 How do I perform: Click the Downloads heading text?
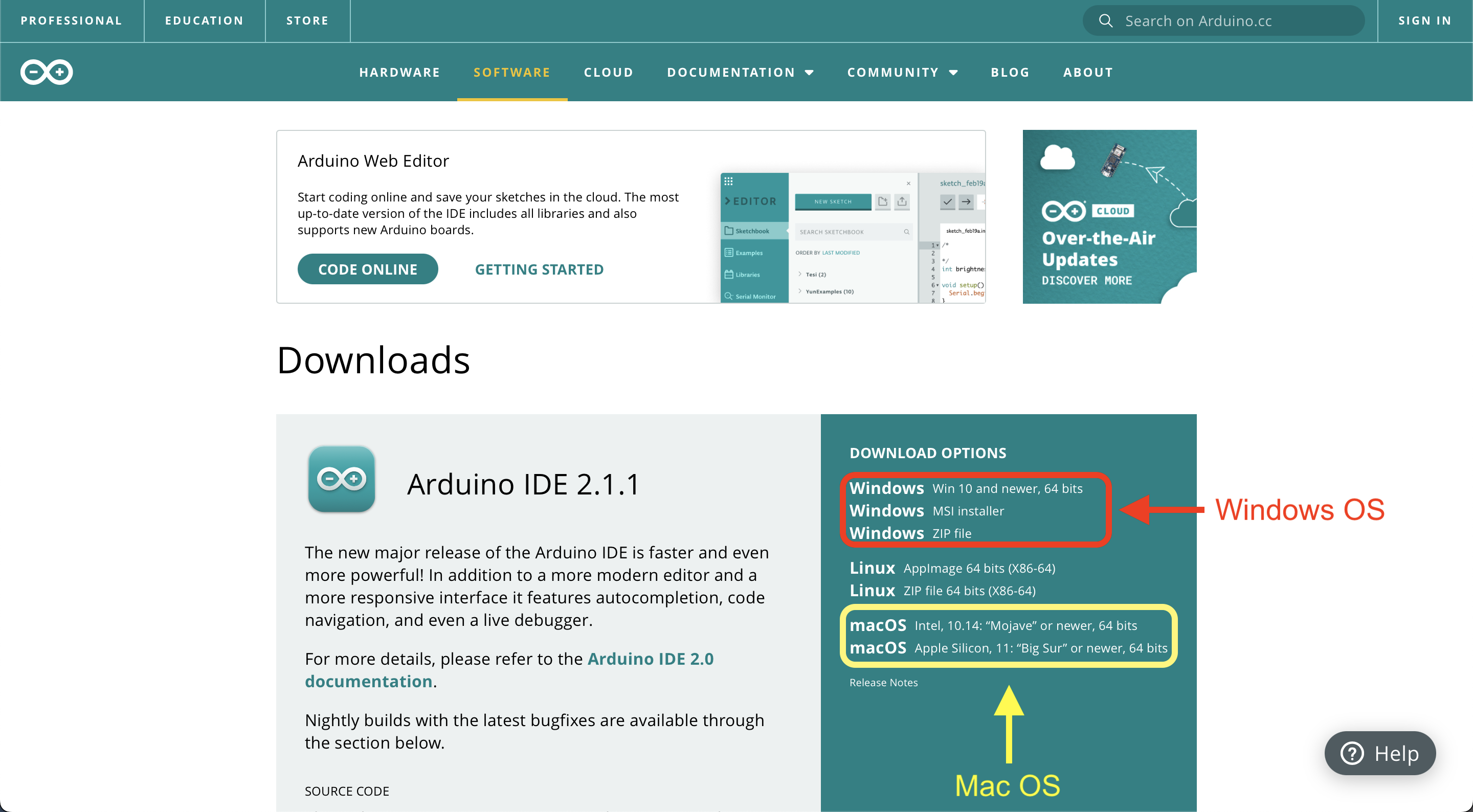pos(373,359)
